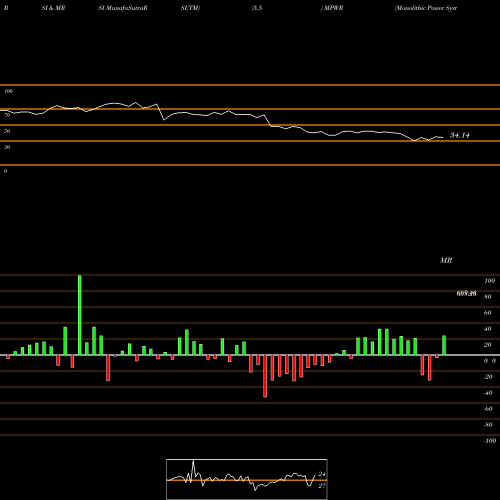Viewport: 500px width, 500px height.
Task: Click the MR axis label -100
Action: coord(490,441)
